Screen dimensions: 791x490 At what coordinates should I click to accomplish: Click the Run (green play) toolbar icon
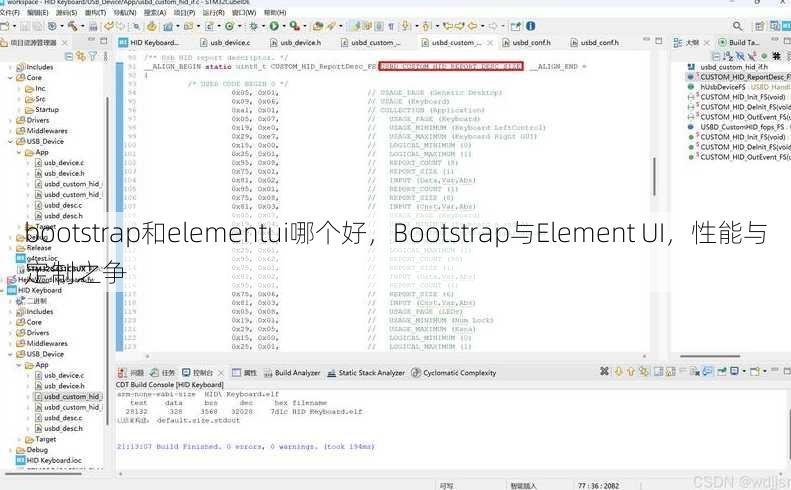[x=274, y=26]
